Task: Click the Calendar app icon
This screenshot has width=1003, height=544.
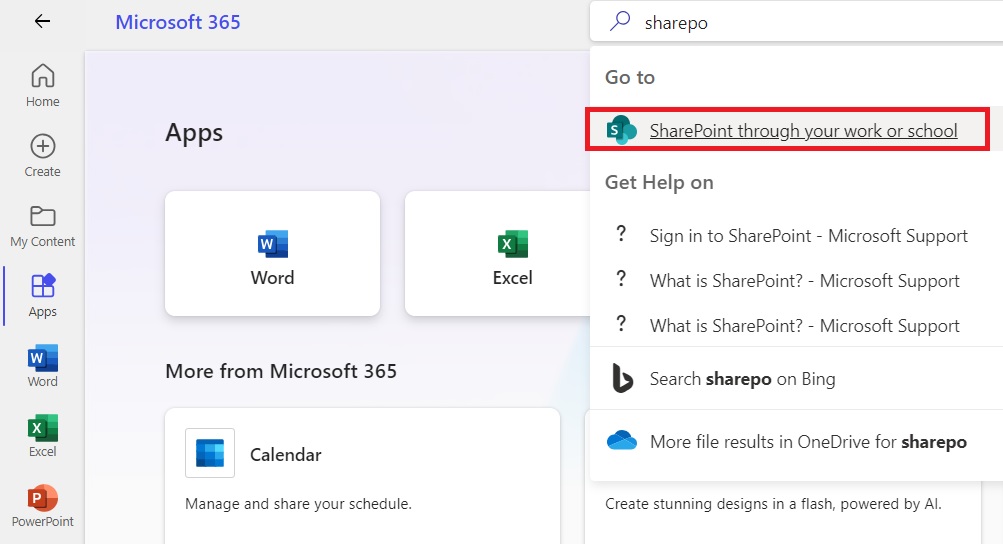Action: tap(210, 453)
